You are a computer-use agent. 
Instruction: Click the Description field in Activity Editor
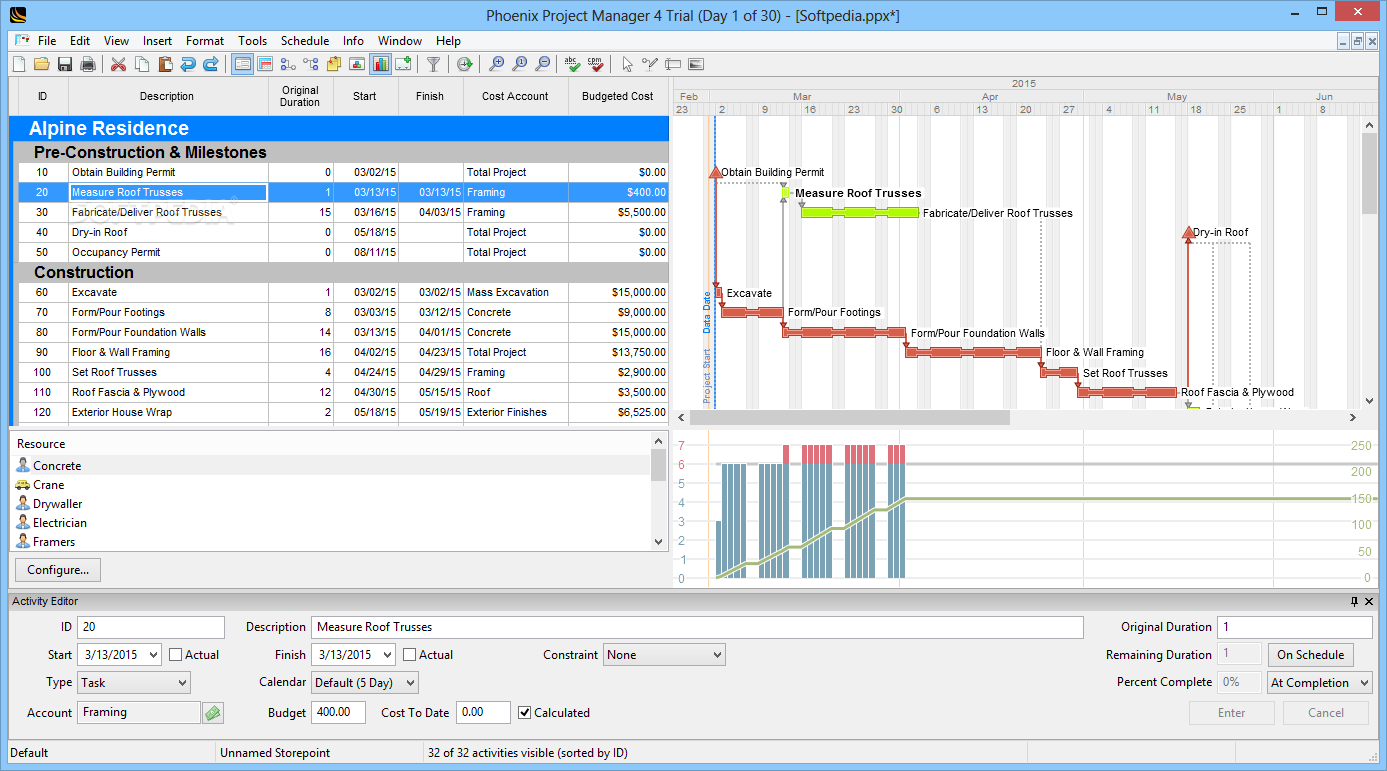click(697, 627)
